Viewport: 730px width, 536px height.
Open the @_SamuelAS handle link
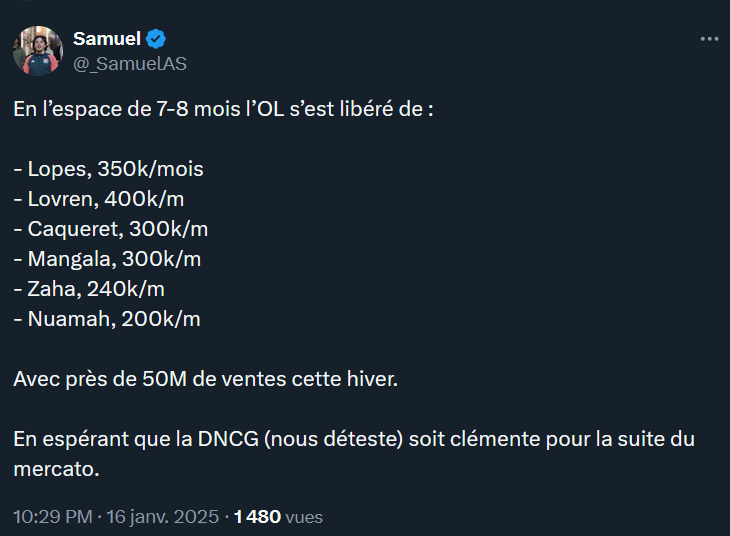129,63
